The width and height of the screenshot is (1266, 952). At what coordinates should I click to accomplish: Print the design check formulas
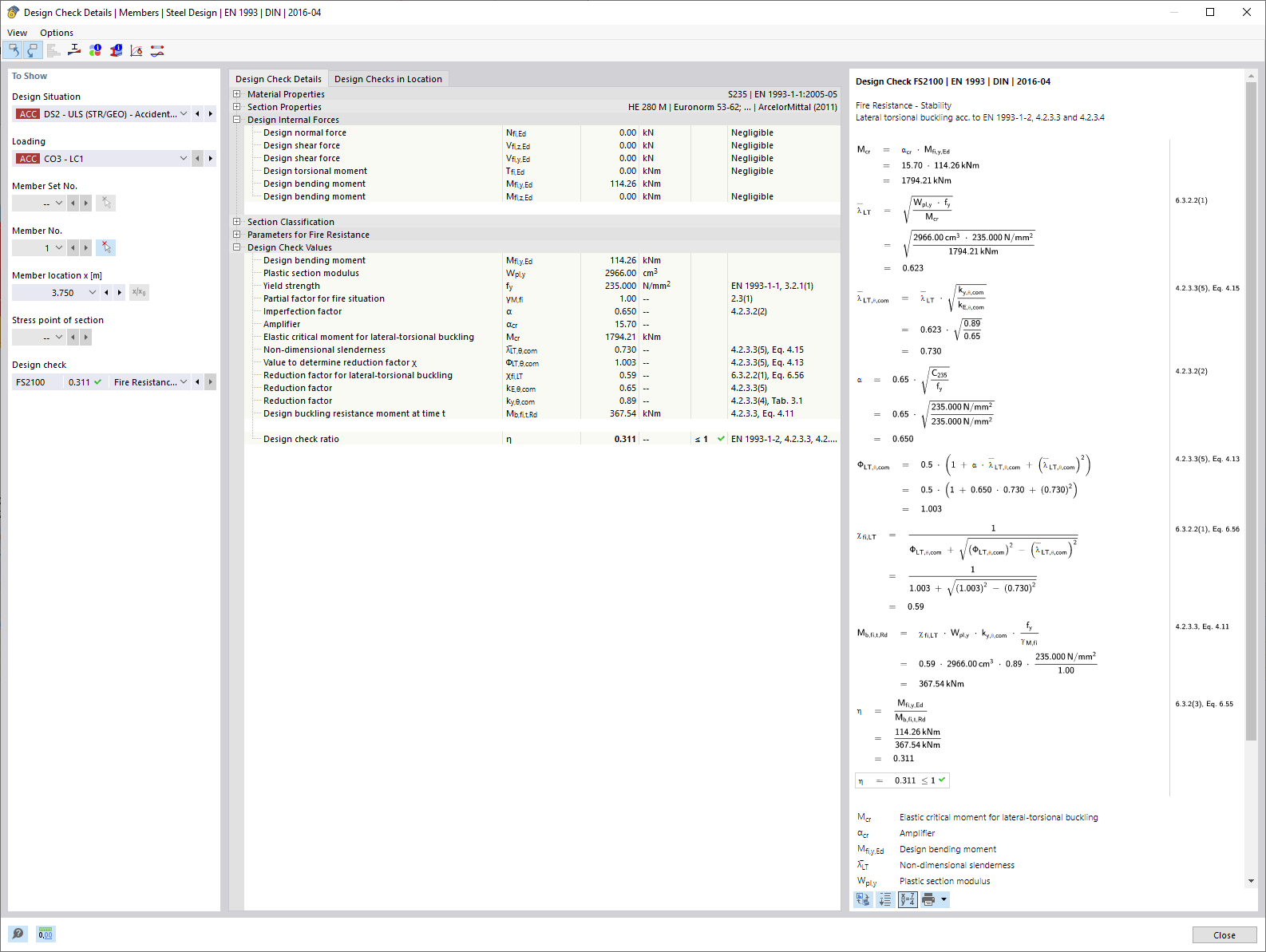(x=928, y=899)
